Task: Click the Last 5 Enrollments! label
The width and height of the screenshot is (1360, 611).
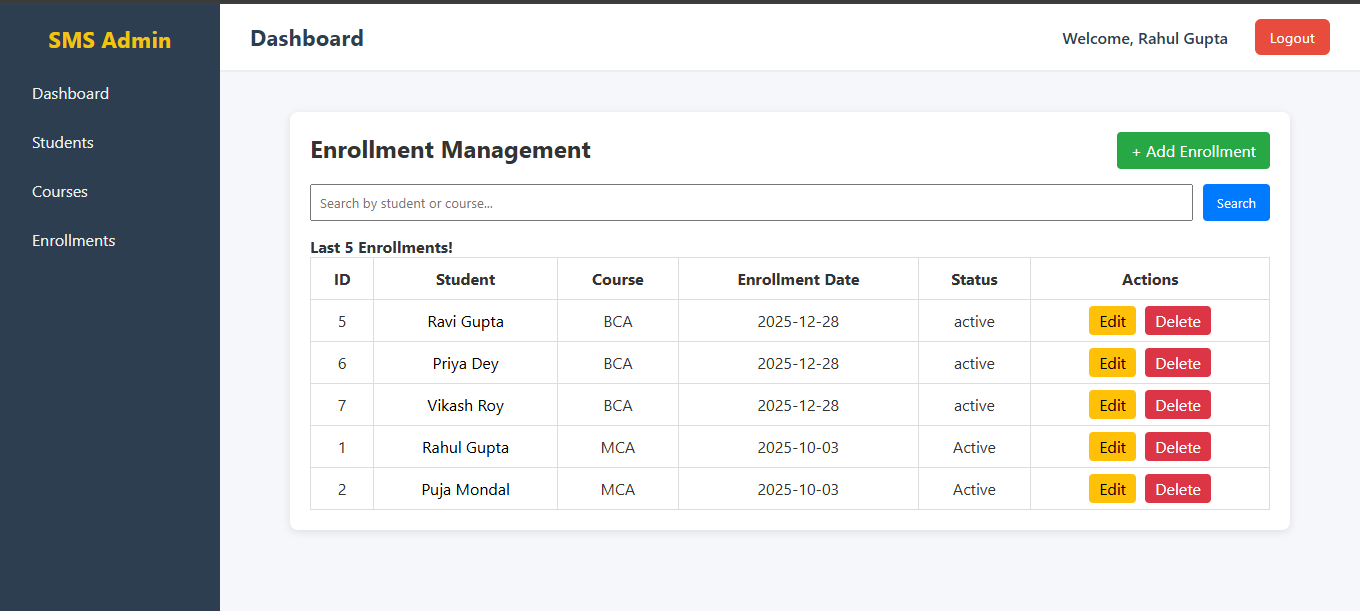Action: click(x=381, y=247)
